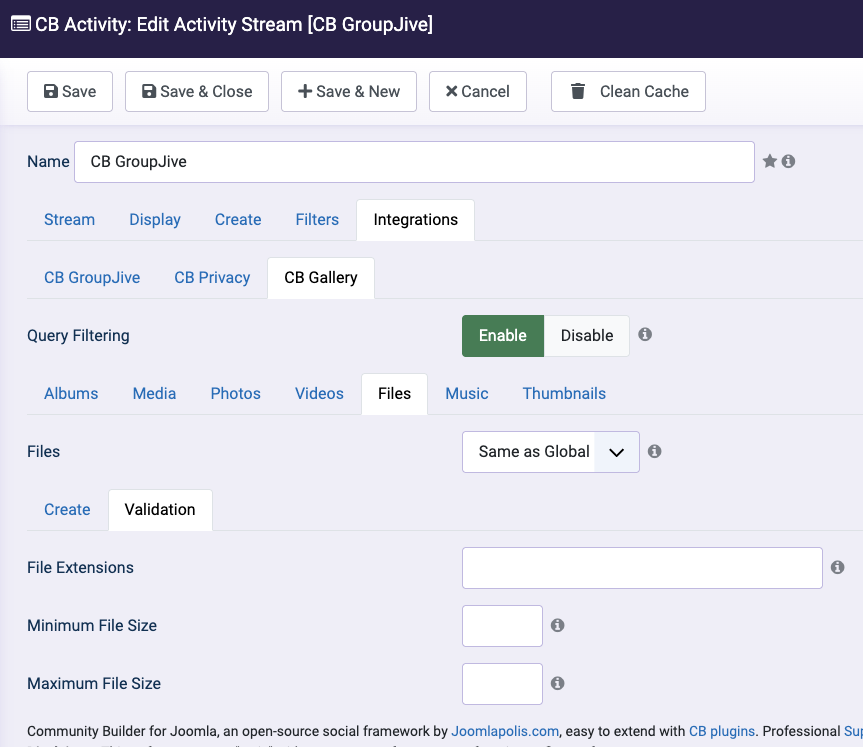The height and width of the screenshot is (747, 863).
Task: Open the Joomlapolis.com link
Action: (x=505, y=731)
